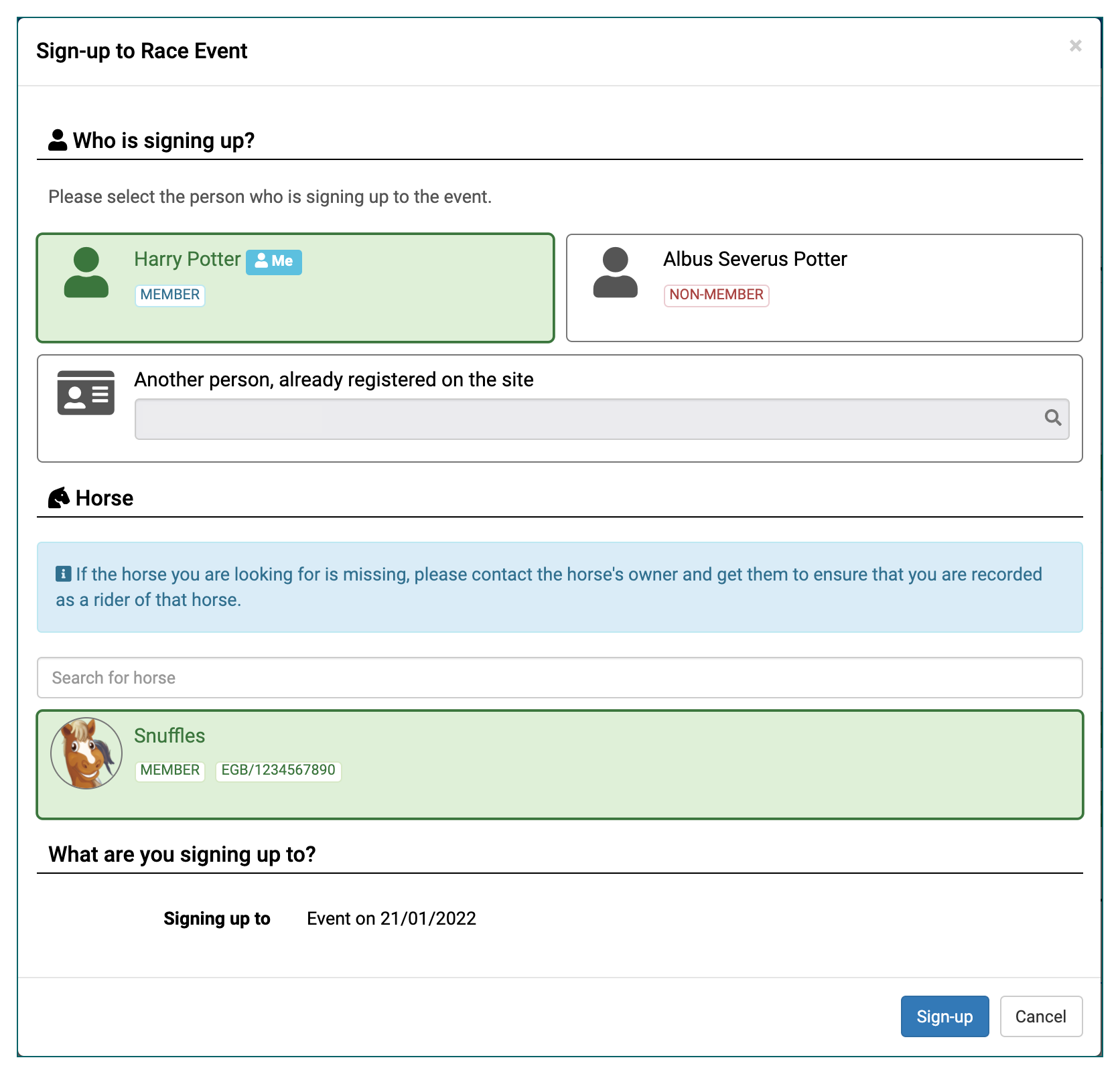
Task: Close the Sign-up to Race Event dialog
Action: [1075, 46]
